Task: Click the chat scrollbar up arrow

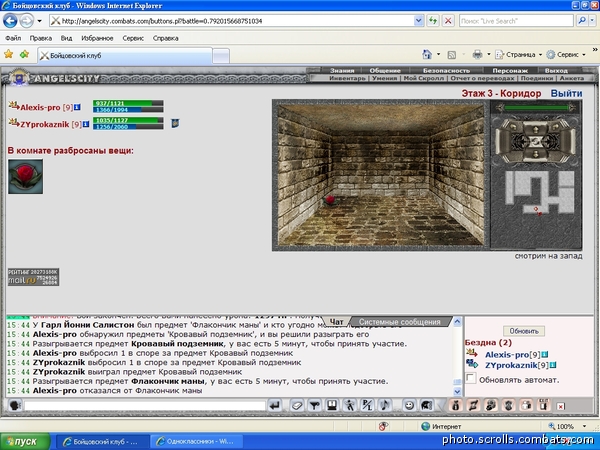Action: pos(457,322)
